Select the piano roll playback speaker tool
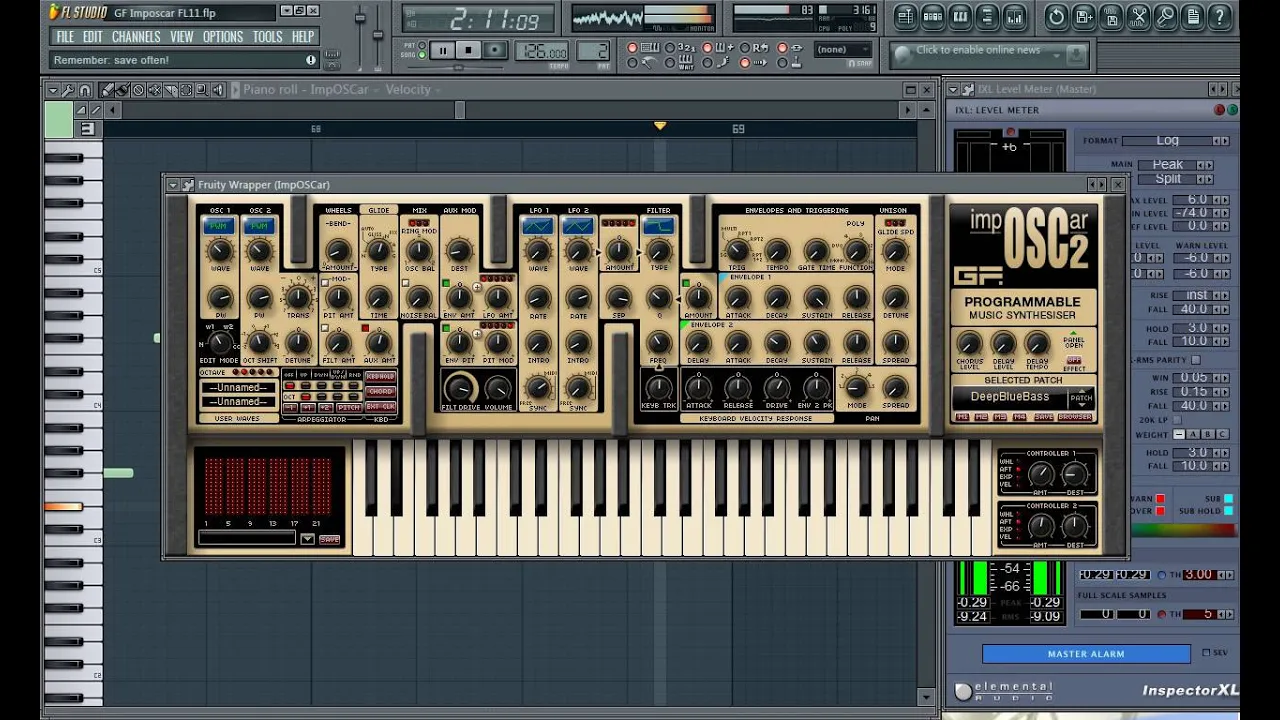 tap(217, 90)
